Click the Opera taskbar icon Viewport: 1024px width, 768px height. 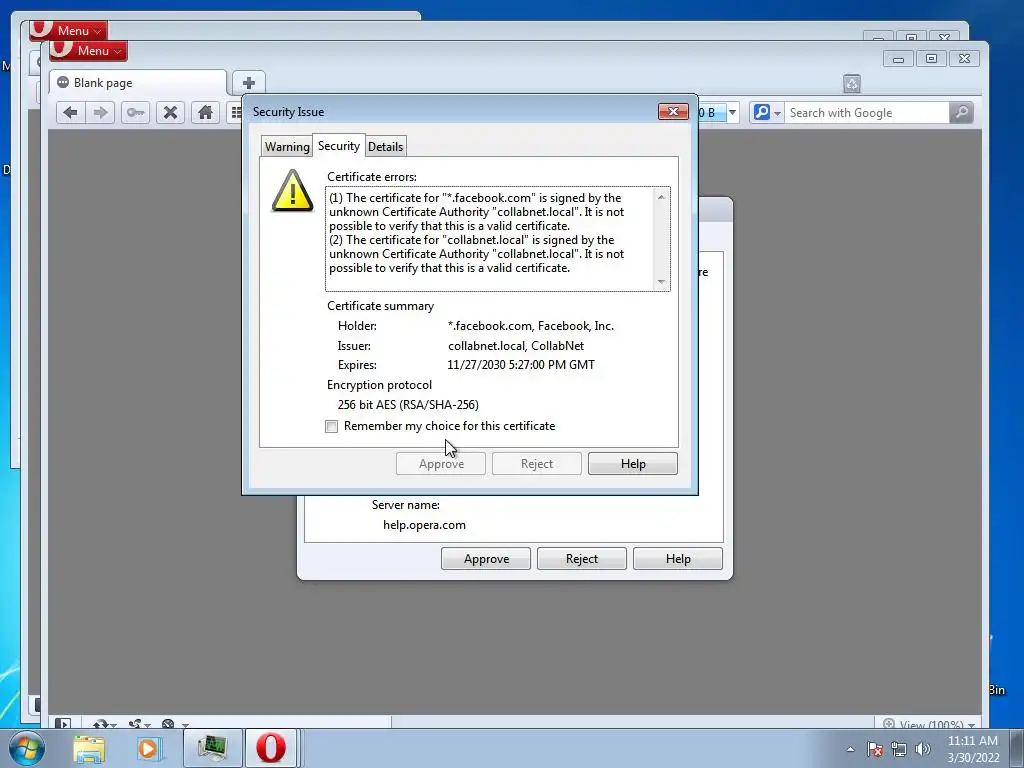pos(271,748)
